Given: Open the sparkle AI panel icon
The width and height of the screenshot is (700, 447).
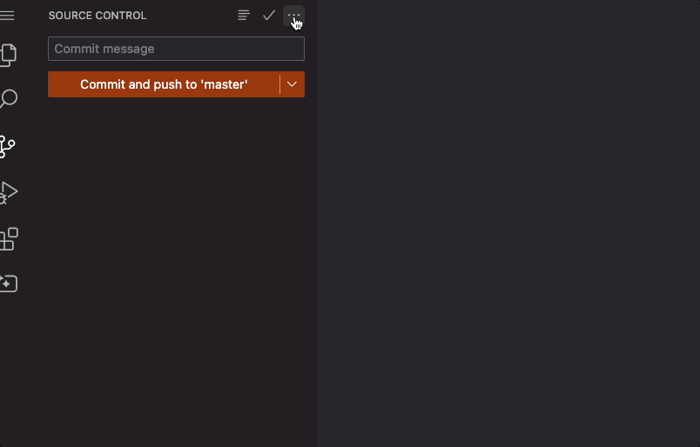Looking at the screenshot, I should (8, 284).
